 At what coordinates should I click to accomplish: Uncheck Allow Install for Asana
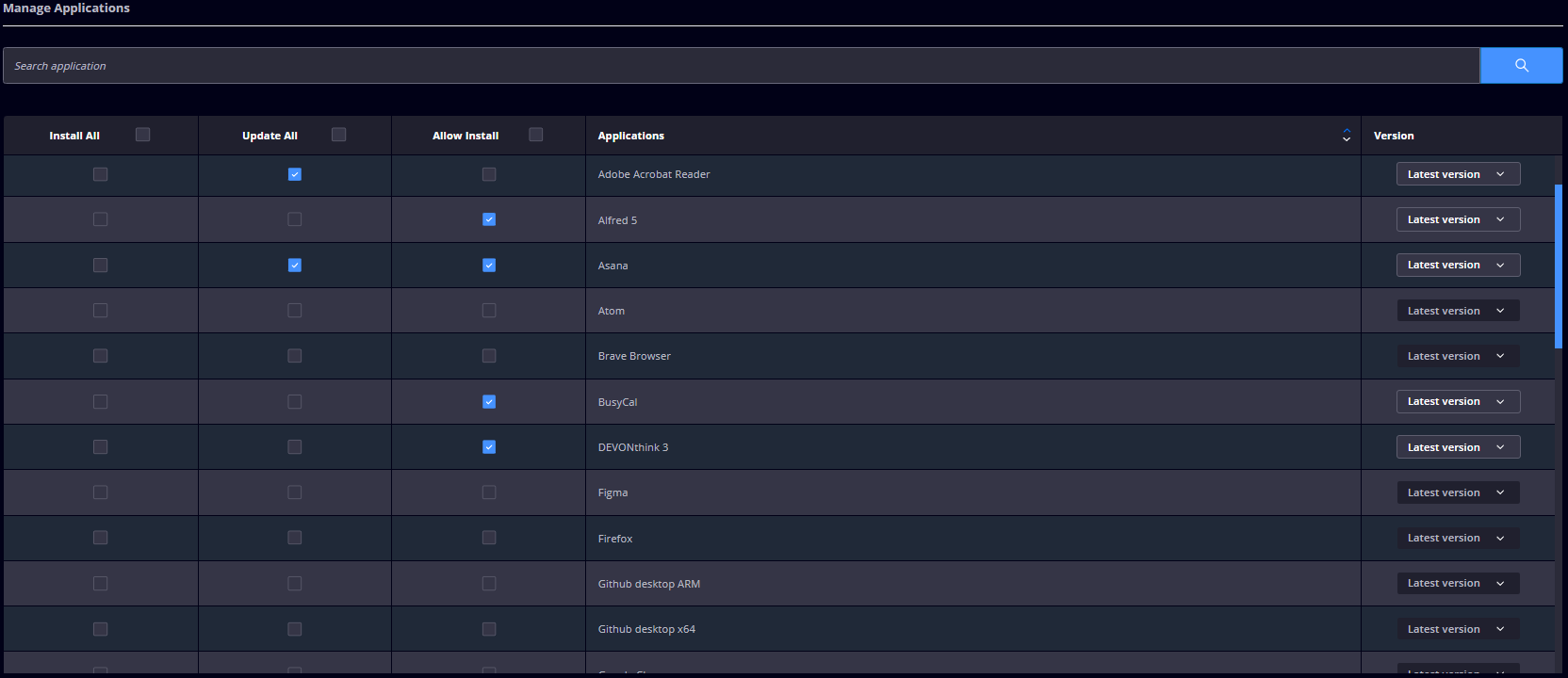489,266
